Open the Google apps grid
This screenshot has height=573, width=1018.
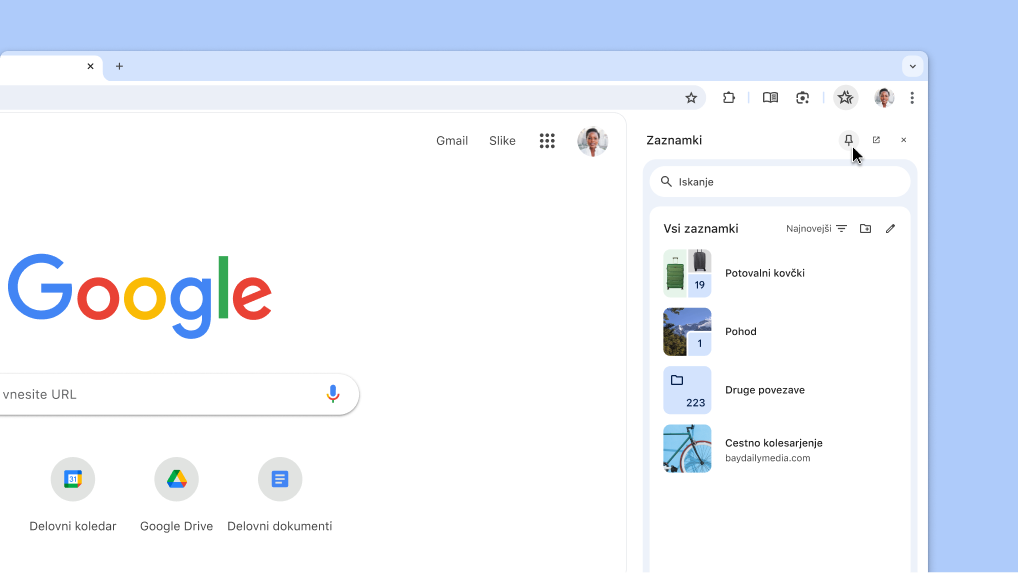pos(547,141)
